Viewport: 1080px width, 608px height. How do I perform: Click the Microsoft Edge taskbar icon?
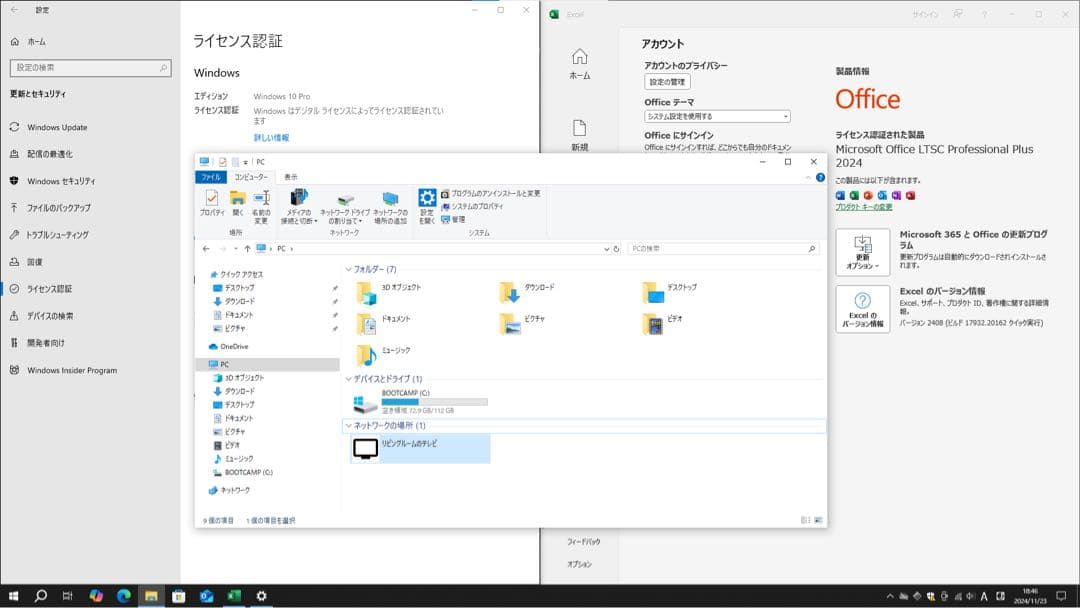124,596
